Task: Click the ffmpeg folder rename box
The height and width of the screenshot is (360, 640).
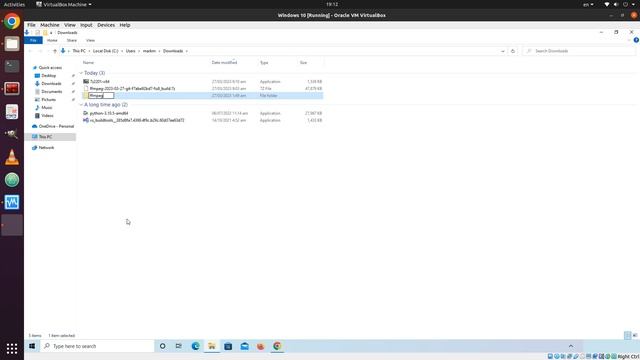Action: 101,96
